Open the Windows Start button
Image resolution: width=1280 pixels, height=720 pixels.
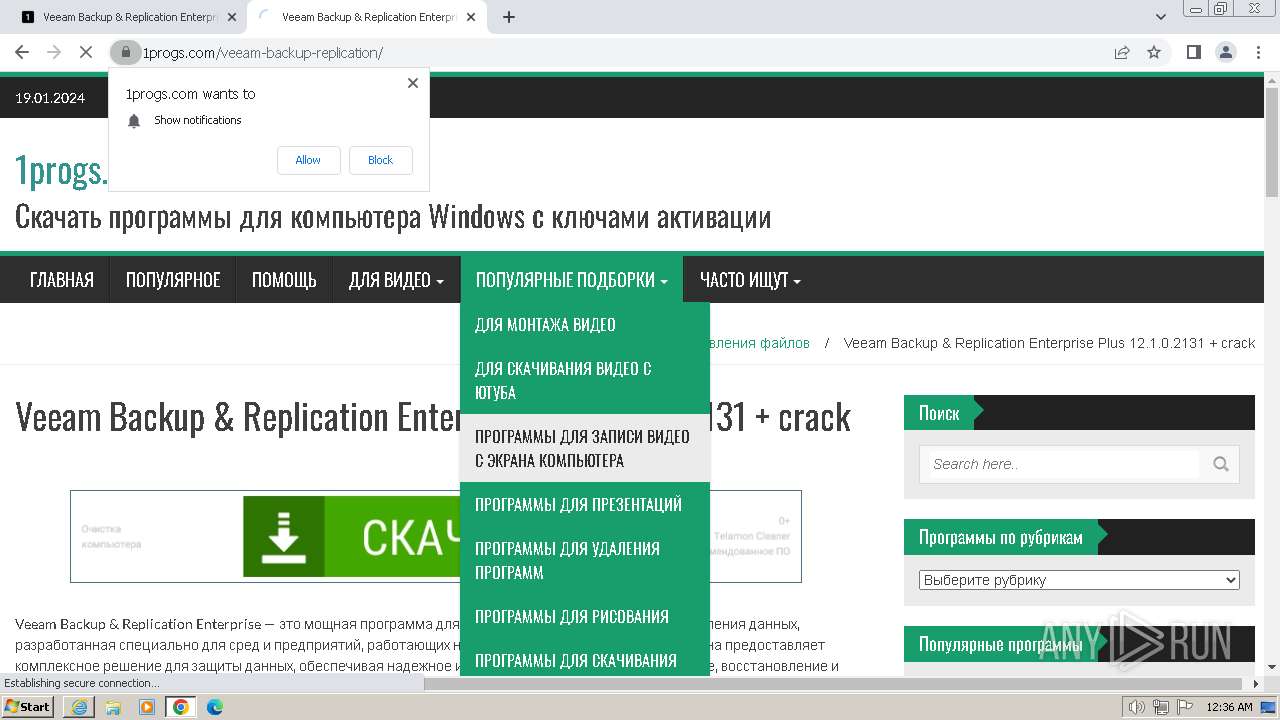pyautogui.click(x=28, y=707)
